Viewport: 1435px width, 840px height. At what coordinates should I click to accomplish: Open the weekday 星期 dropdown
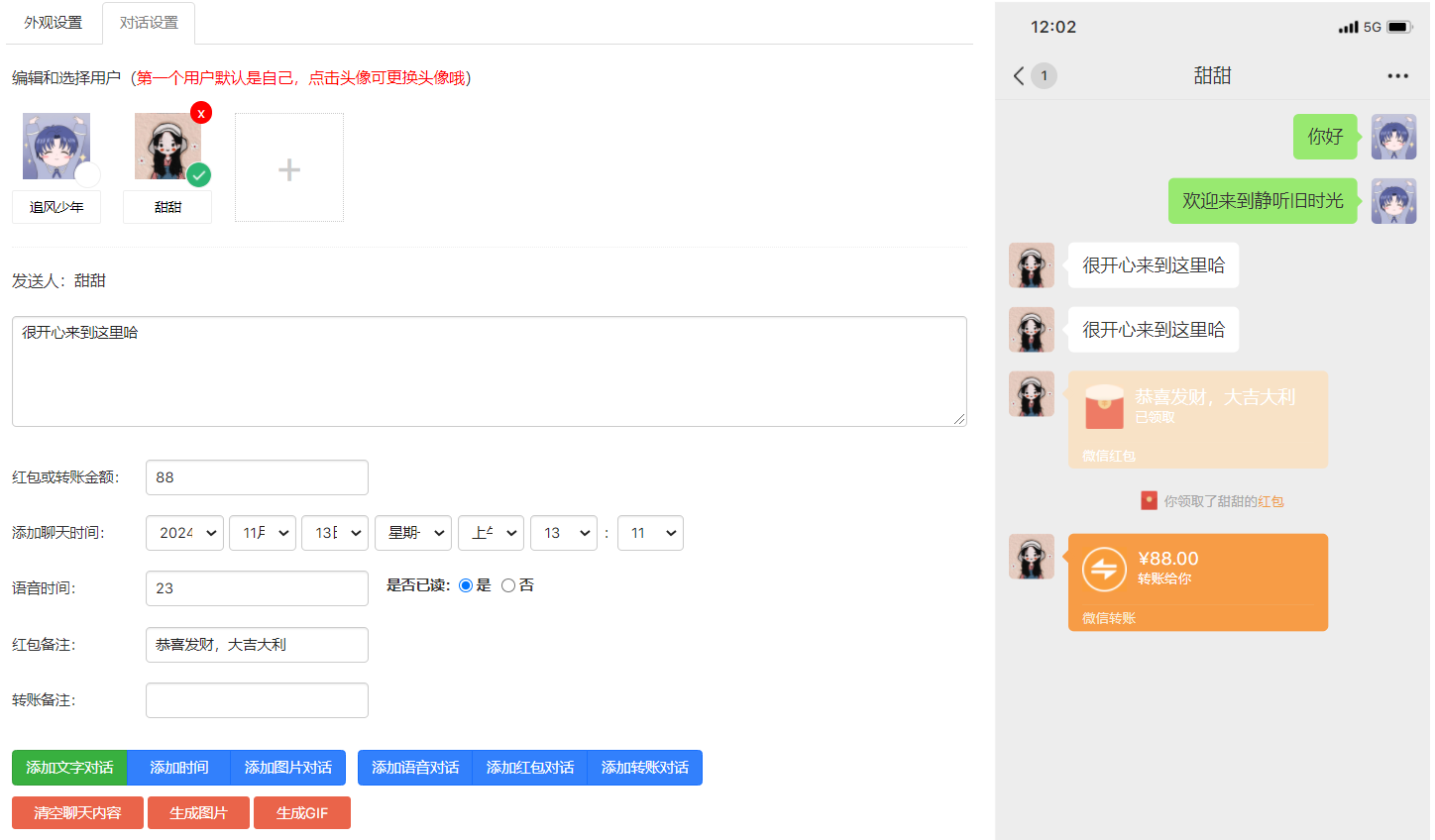coord(412,533)
